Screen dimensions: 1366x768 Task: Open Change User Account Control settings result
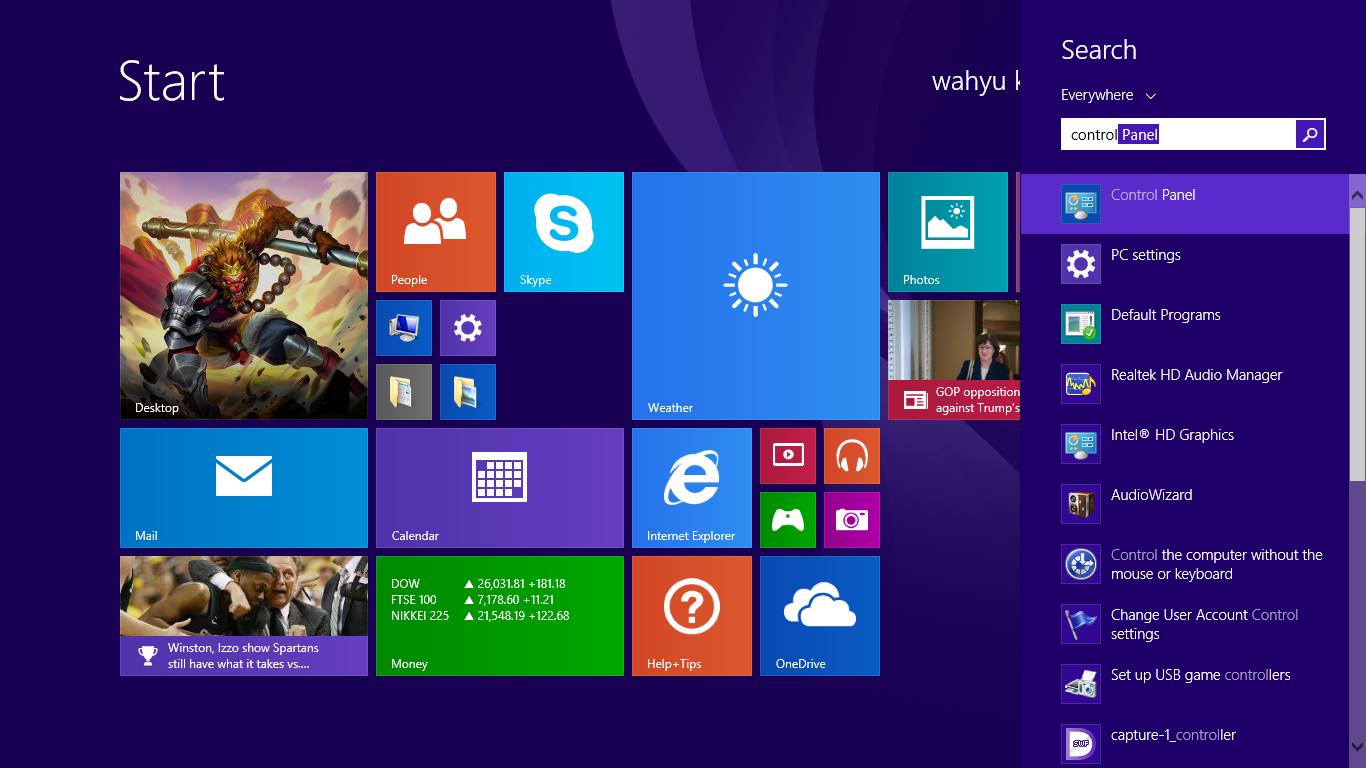[x=1185, y=624]
